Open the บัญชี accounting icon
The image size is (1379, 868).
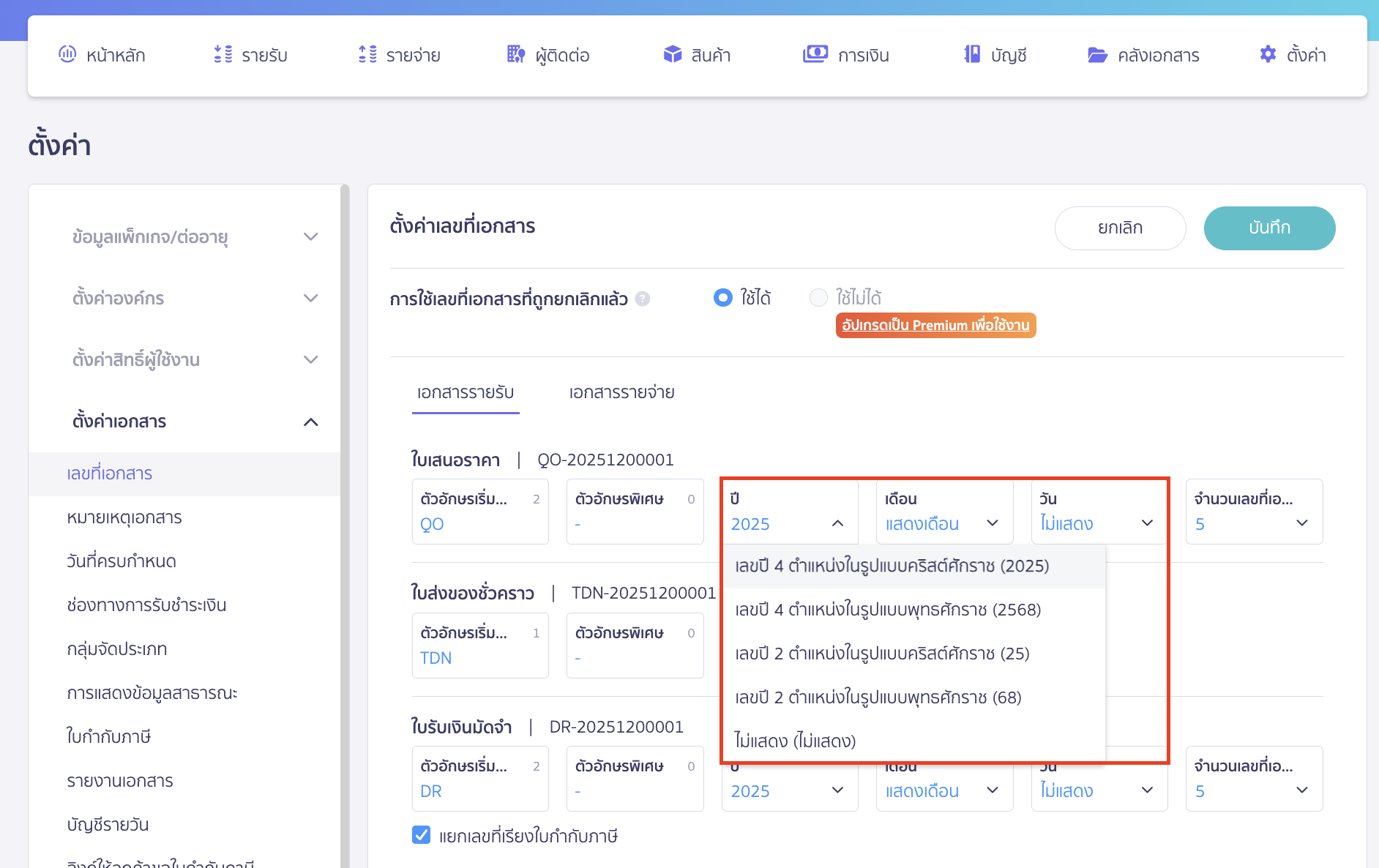(x=971, y=53)
